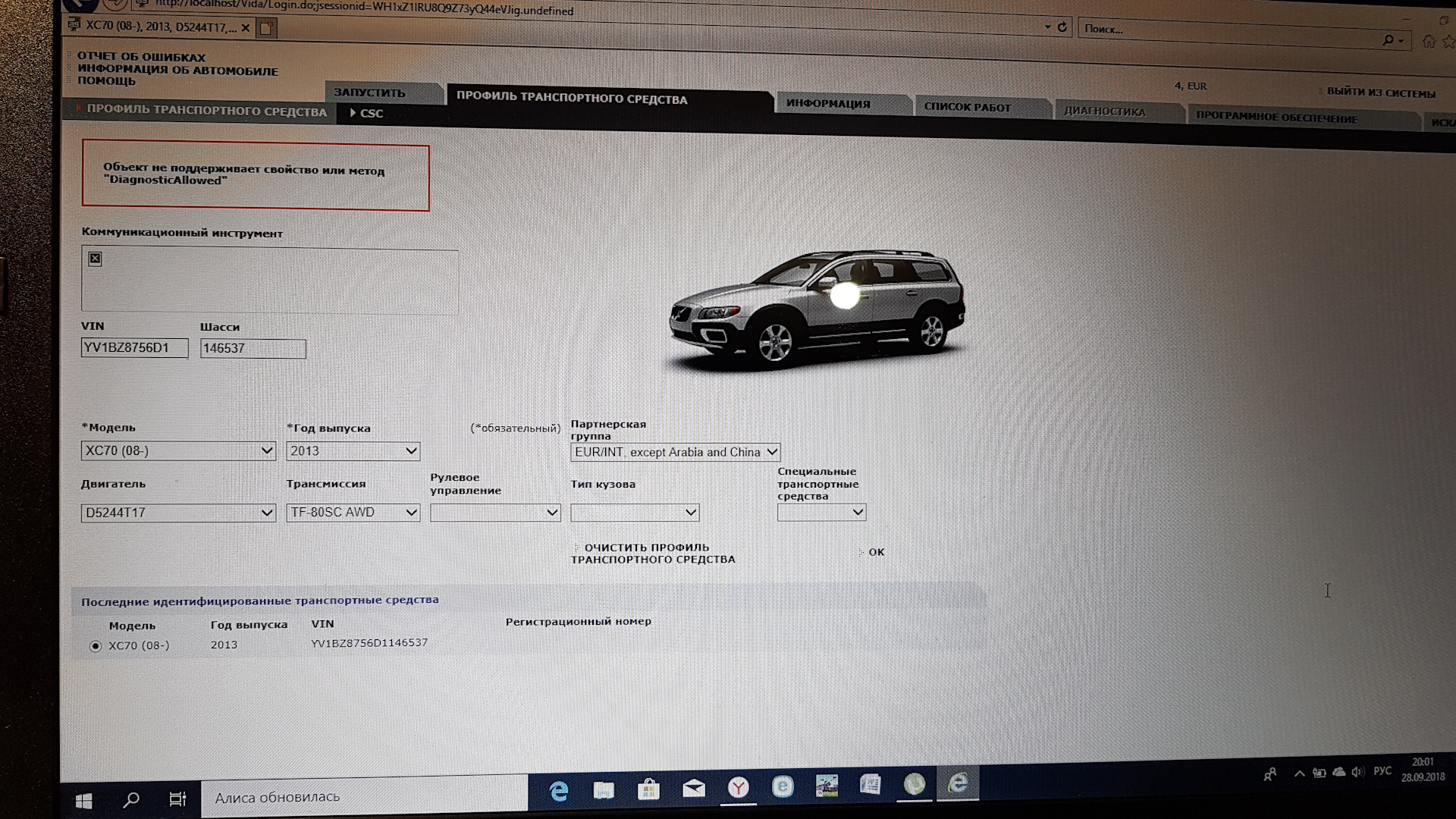Switch to Yandex Browser in taskbar
Screen dimensions: 1456x819
coord(738,788)
